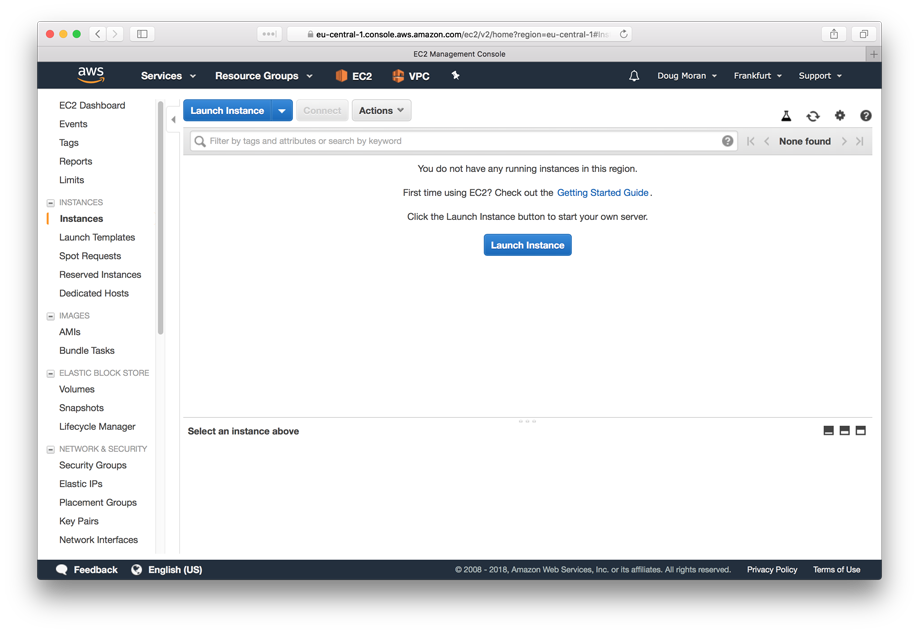Image resolution: width=919 pixels, height=633 pixels.
Task: Open Events in sidebar
Action: pyautogui.click(x=73, y=124)
